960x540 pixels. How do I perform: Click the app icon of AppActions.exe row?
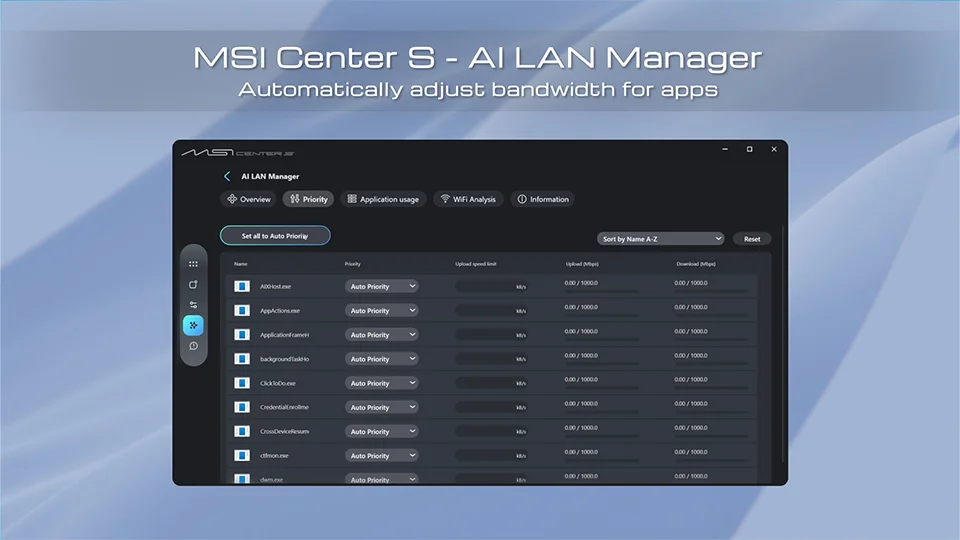coord(242,310)
